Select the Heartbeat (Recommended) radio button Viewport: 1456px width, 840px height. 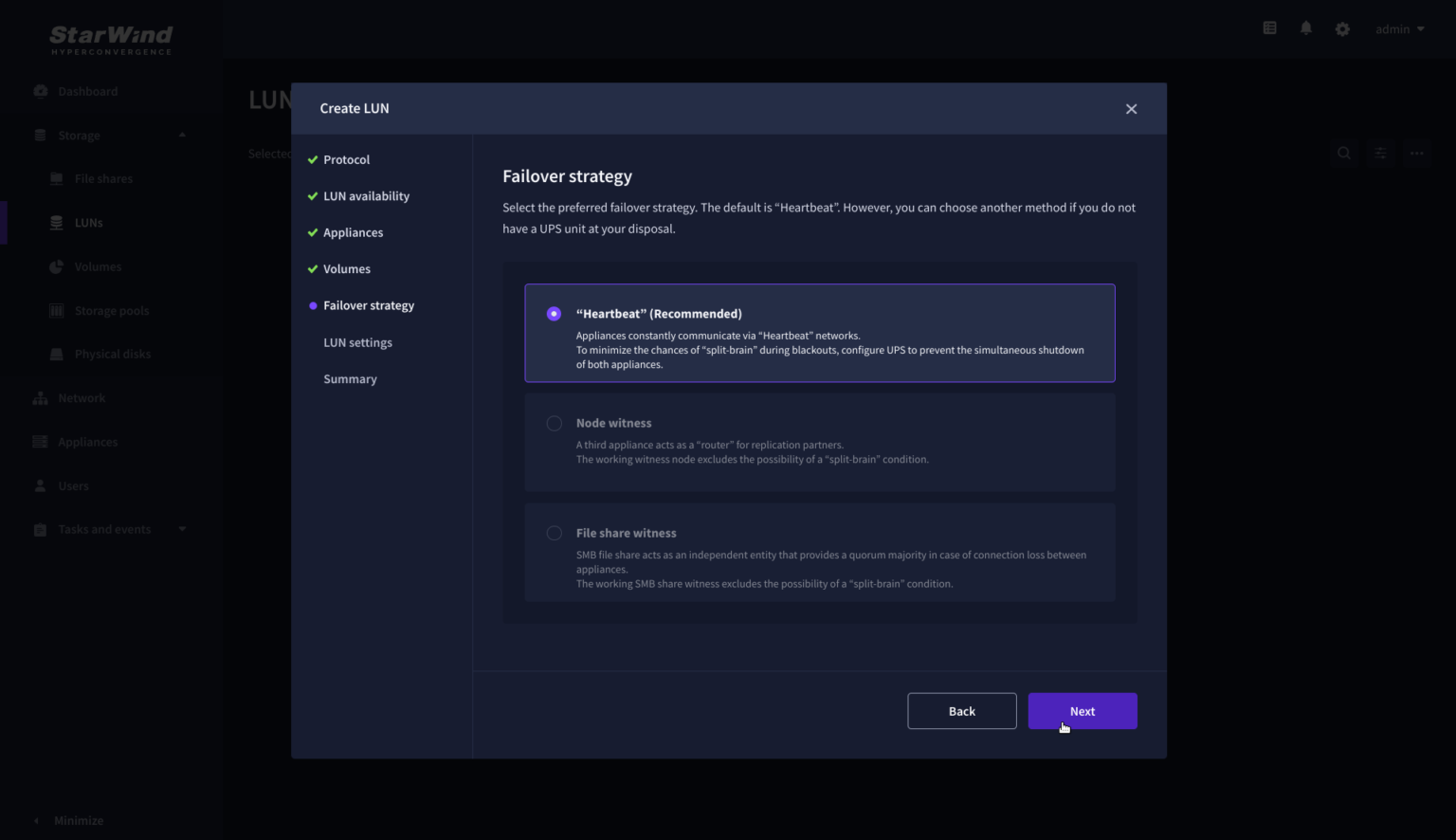pyautogui.click(x=555, y=314)
